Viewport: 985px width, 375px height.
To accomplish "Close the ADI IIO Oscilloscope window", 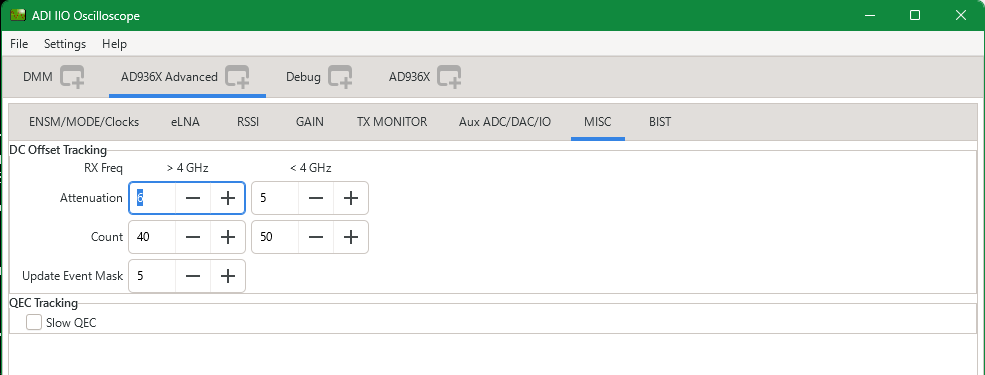I will coord(961,15).
